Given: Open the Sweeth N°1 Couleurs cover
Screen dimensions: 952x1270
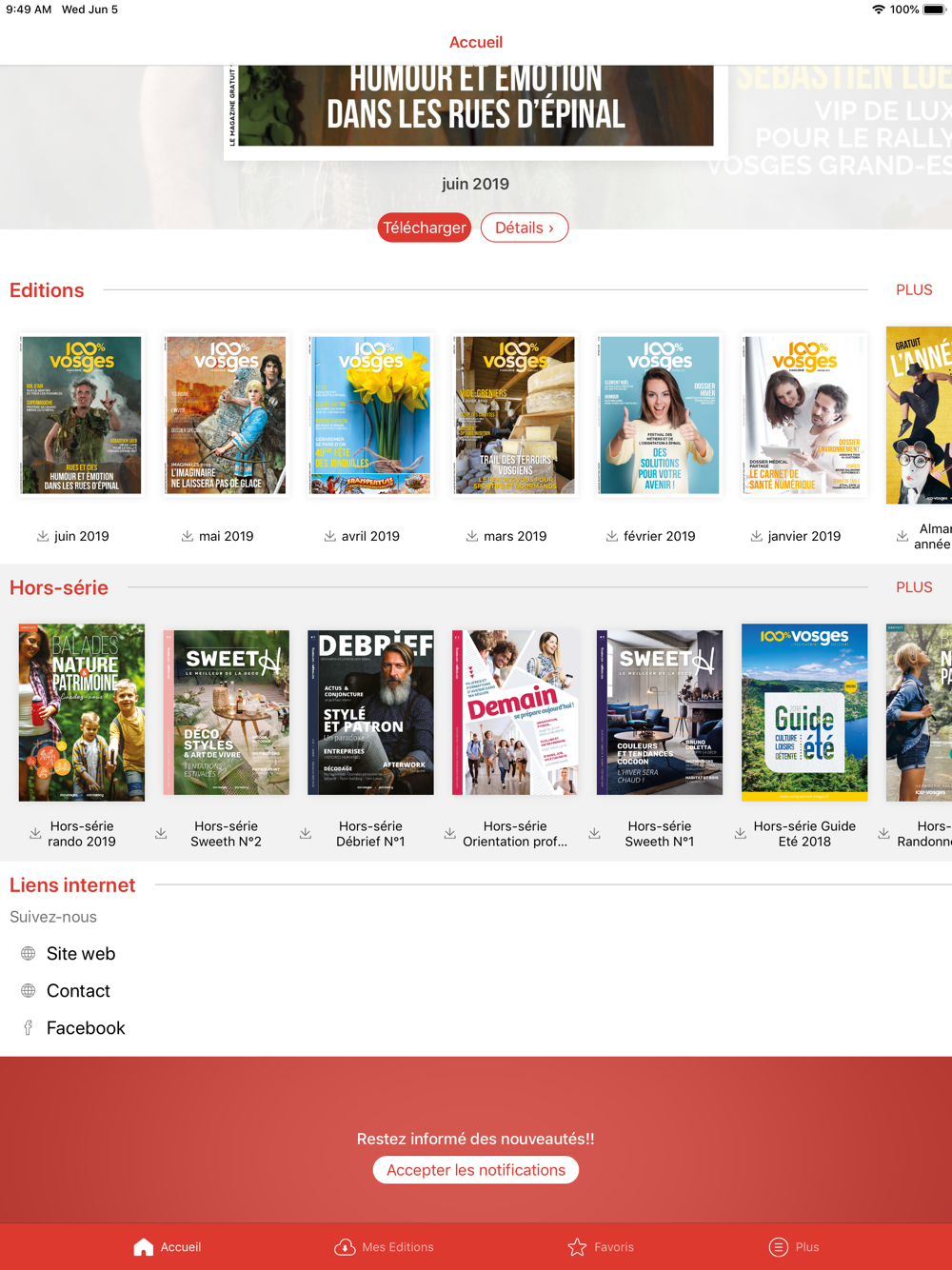Looking at the screenshot, I should pos(660,712).
